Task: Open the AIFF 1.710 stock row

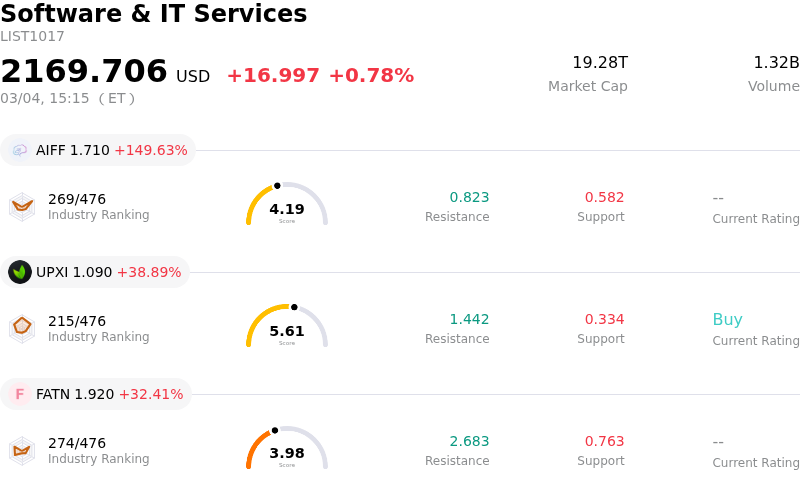Action: tap(111, 150)
